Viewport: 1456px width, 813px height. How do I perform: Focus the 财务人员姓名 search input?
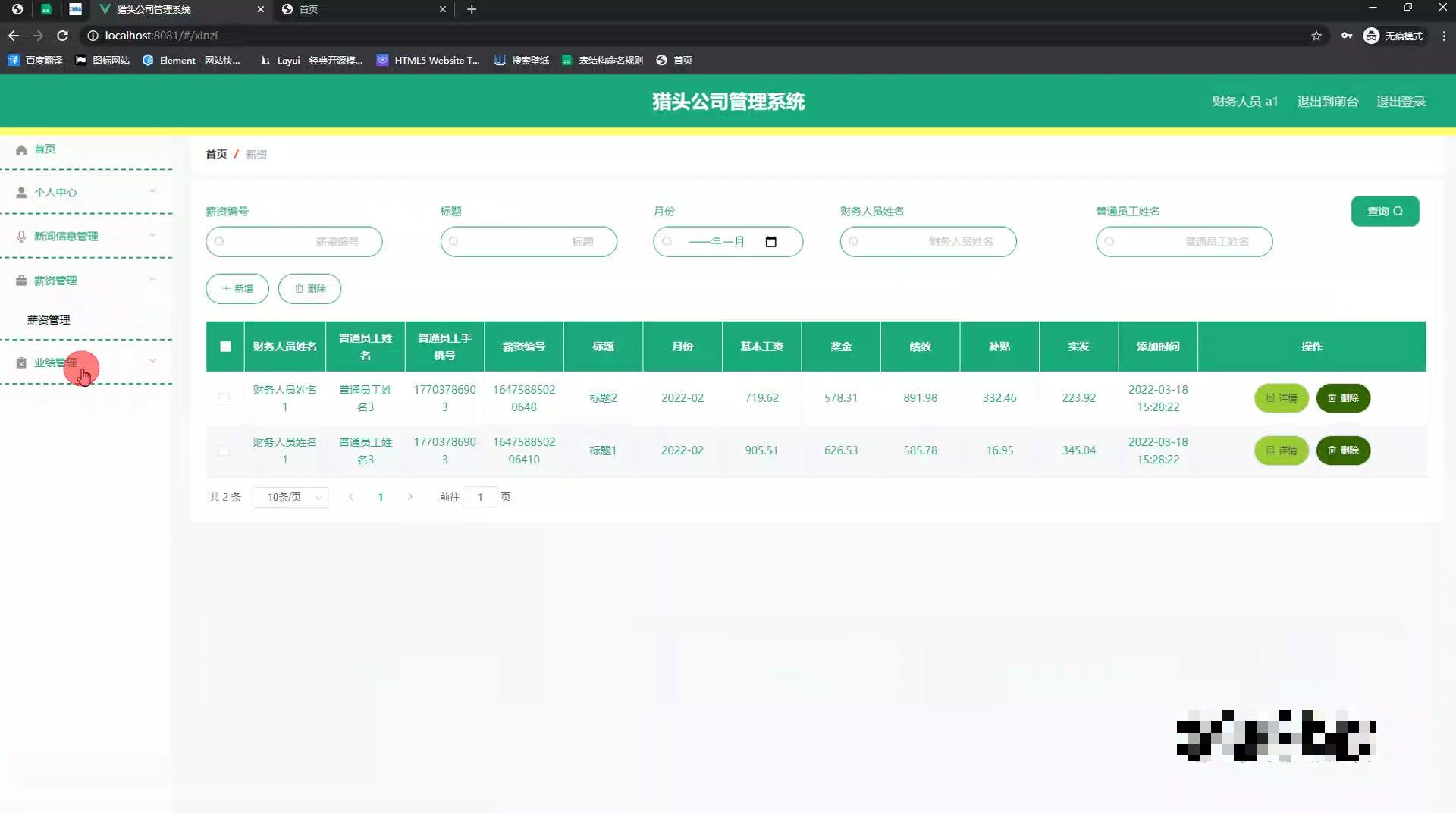(928, 242)
